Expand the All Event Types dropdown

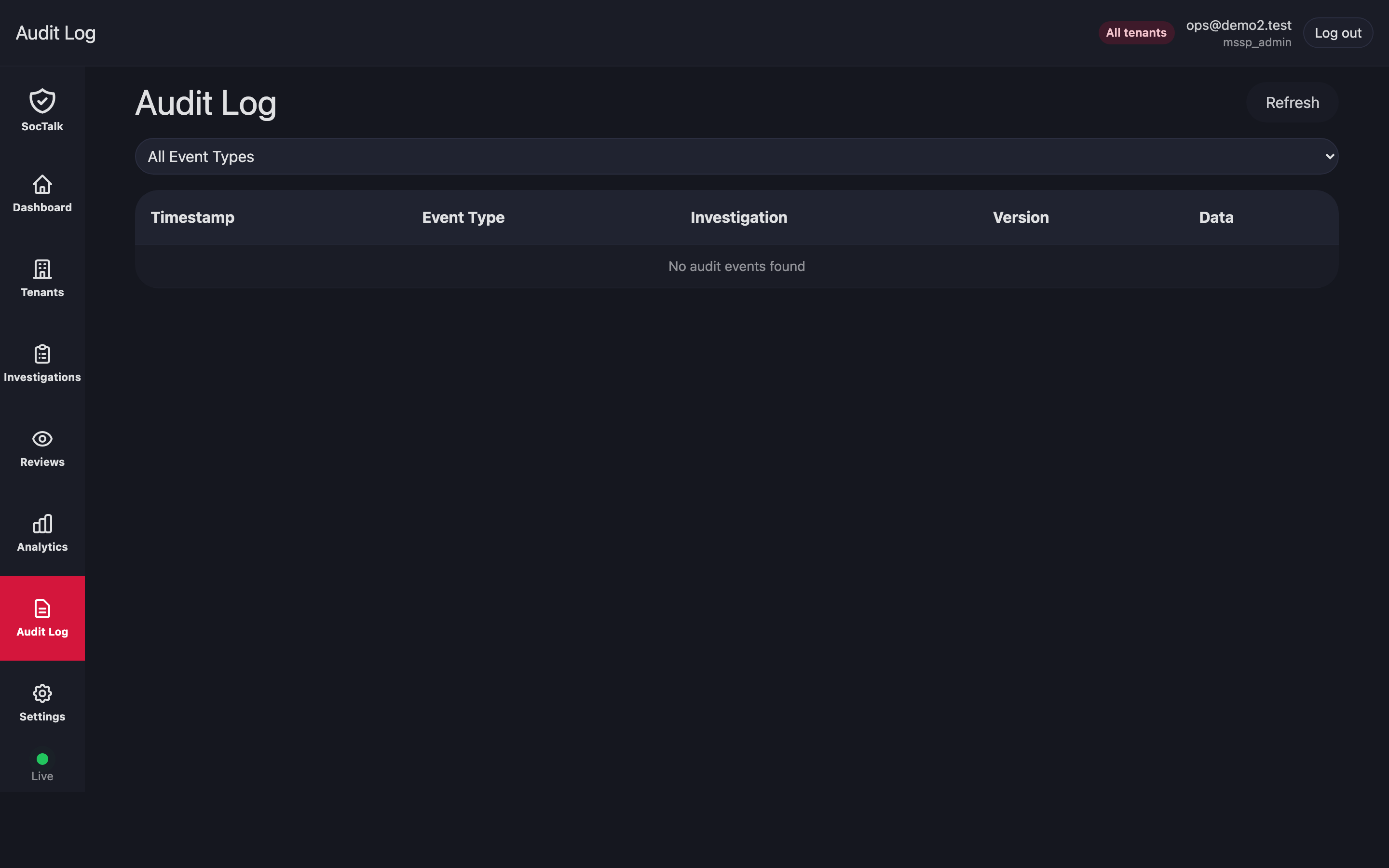(736, 156)
